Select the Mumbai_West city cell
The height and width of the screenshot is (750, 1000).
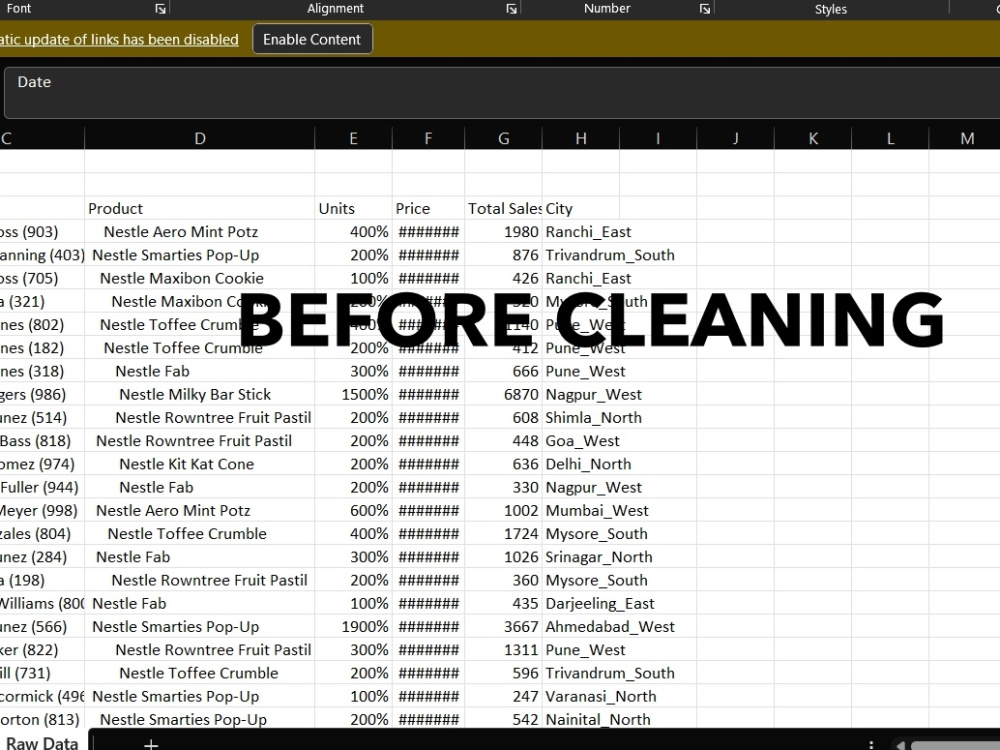[597, 511]
